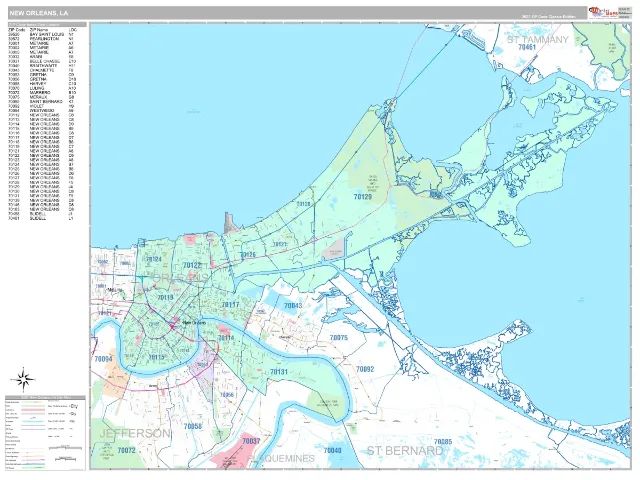Click the "WESTWEGO" index row
This screenshot has width=640, height=480.
[x=42, y=111]
